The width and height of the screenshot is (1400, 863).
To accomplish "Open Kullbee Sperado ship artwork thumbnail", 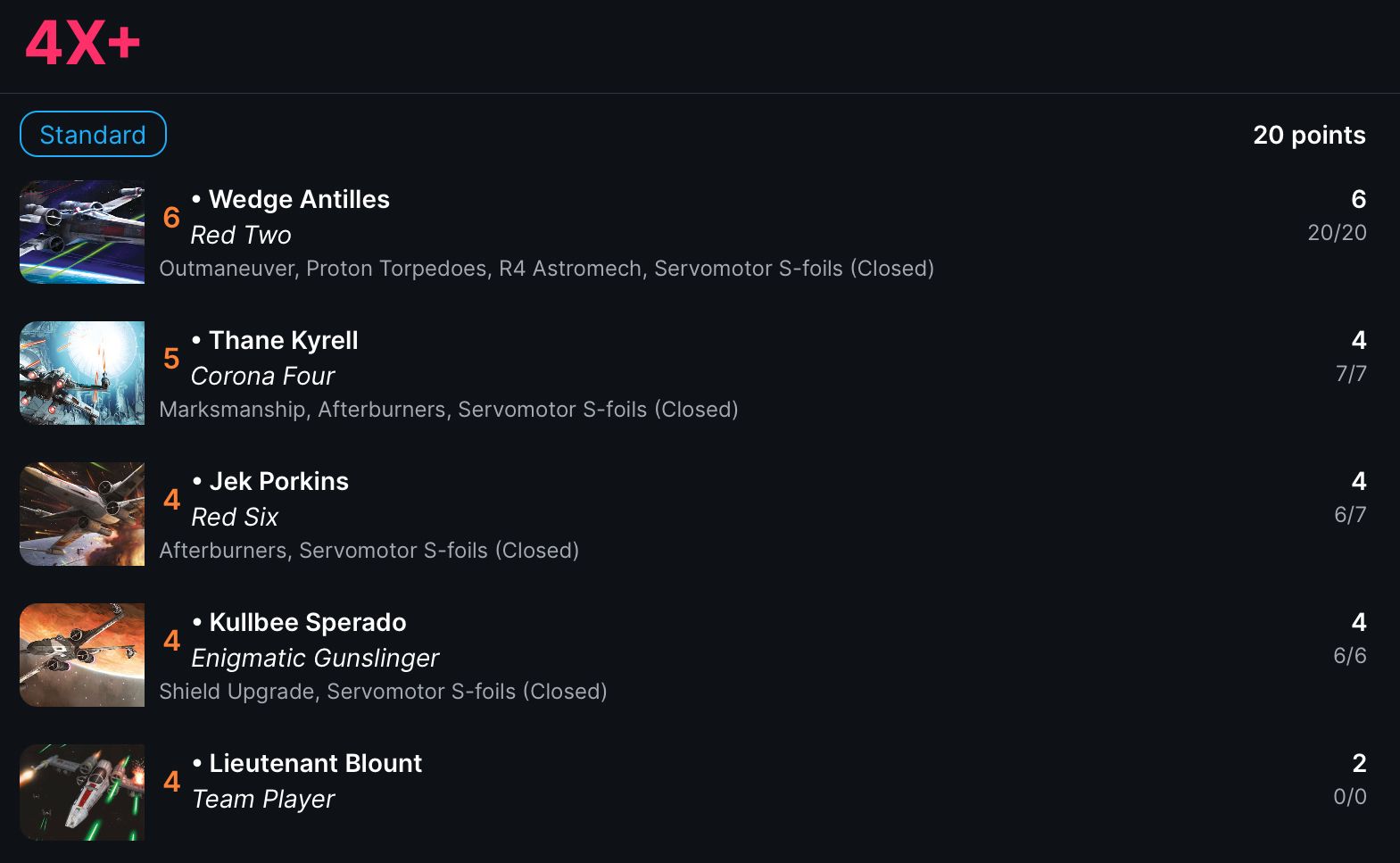I will 82,655.
